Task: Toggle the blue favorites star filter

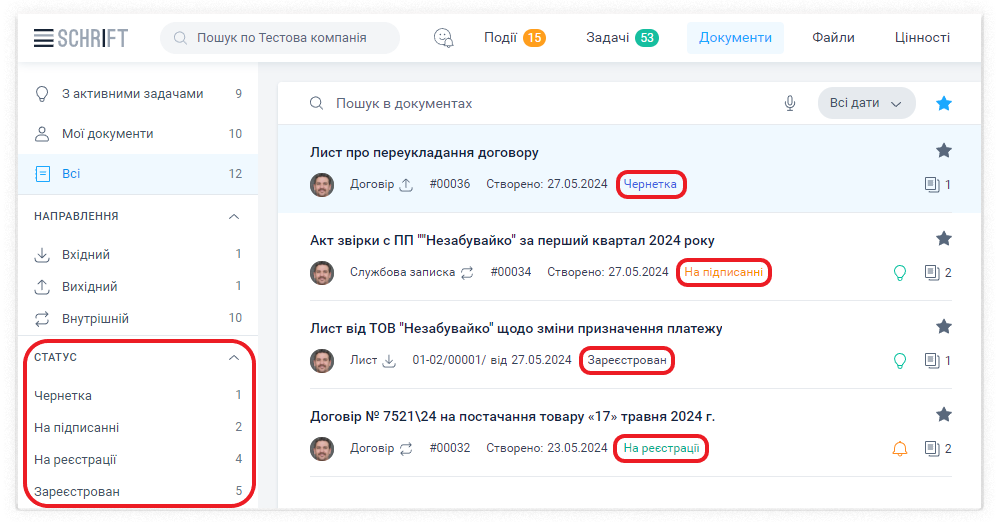Action: [x=944, y=103]
